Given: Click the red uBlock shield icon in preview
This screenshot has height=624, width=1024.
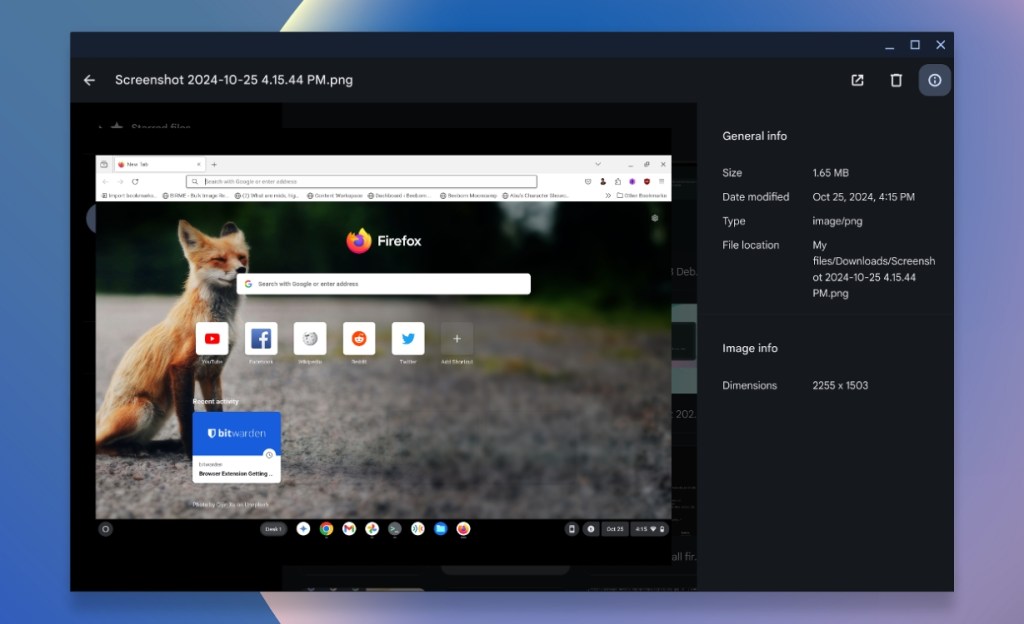Looking at the screenshot, I should (x=647, y=181).
